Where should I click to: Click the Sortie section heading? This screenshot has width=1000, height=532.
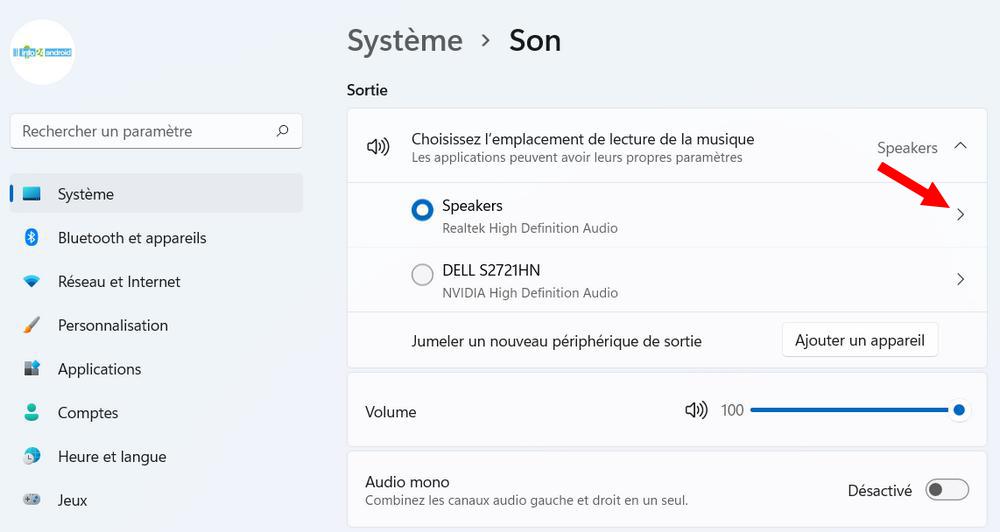pos(367,90)
